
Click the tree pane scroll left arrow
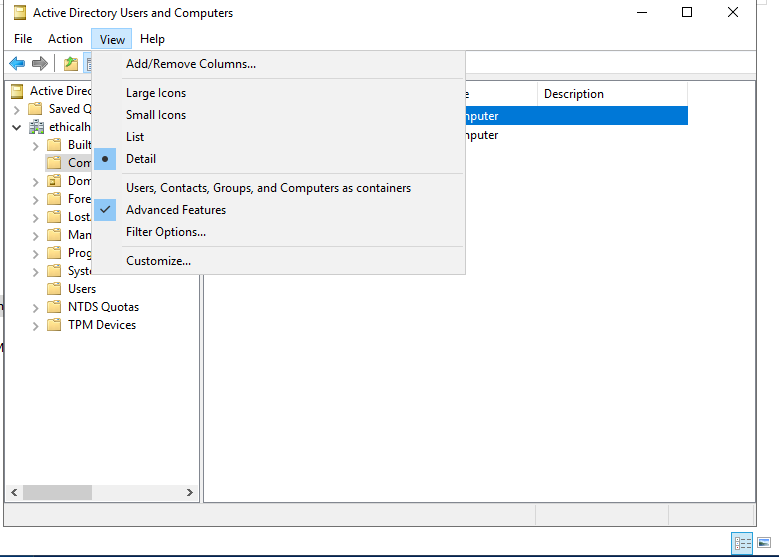[x=14, y=492]
